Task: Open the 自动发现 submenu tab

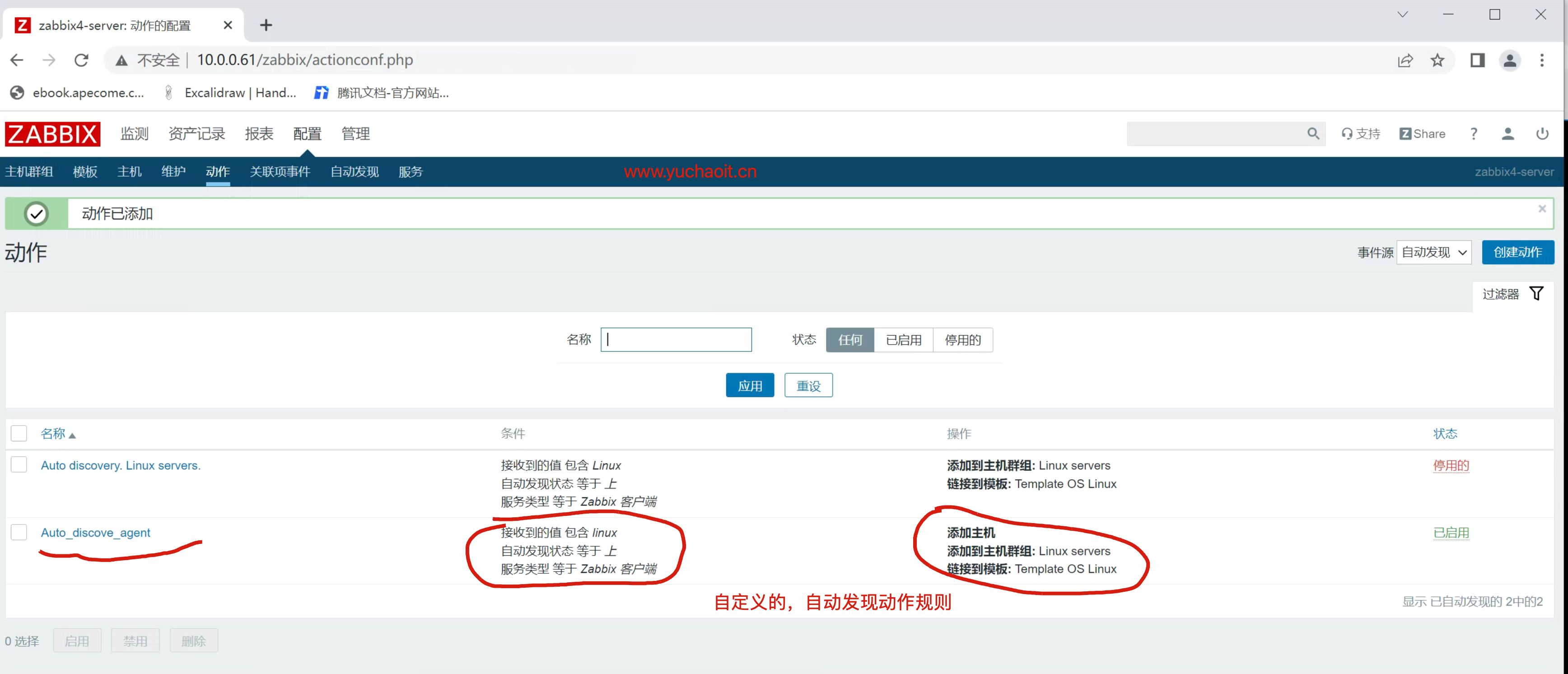Action: click(x=354, y=172)
